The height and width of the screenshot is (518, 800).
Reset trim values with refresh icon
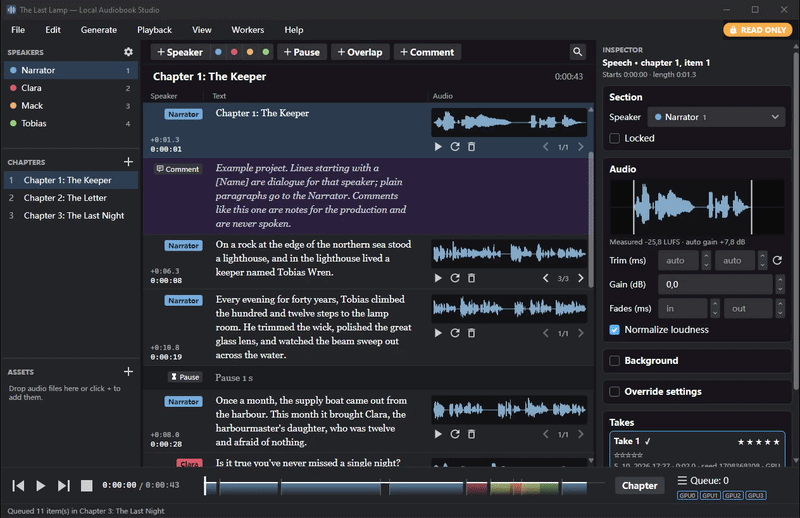pyautogui.click(x=777, y=260)
